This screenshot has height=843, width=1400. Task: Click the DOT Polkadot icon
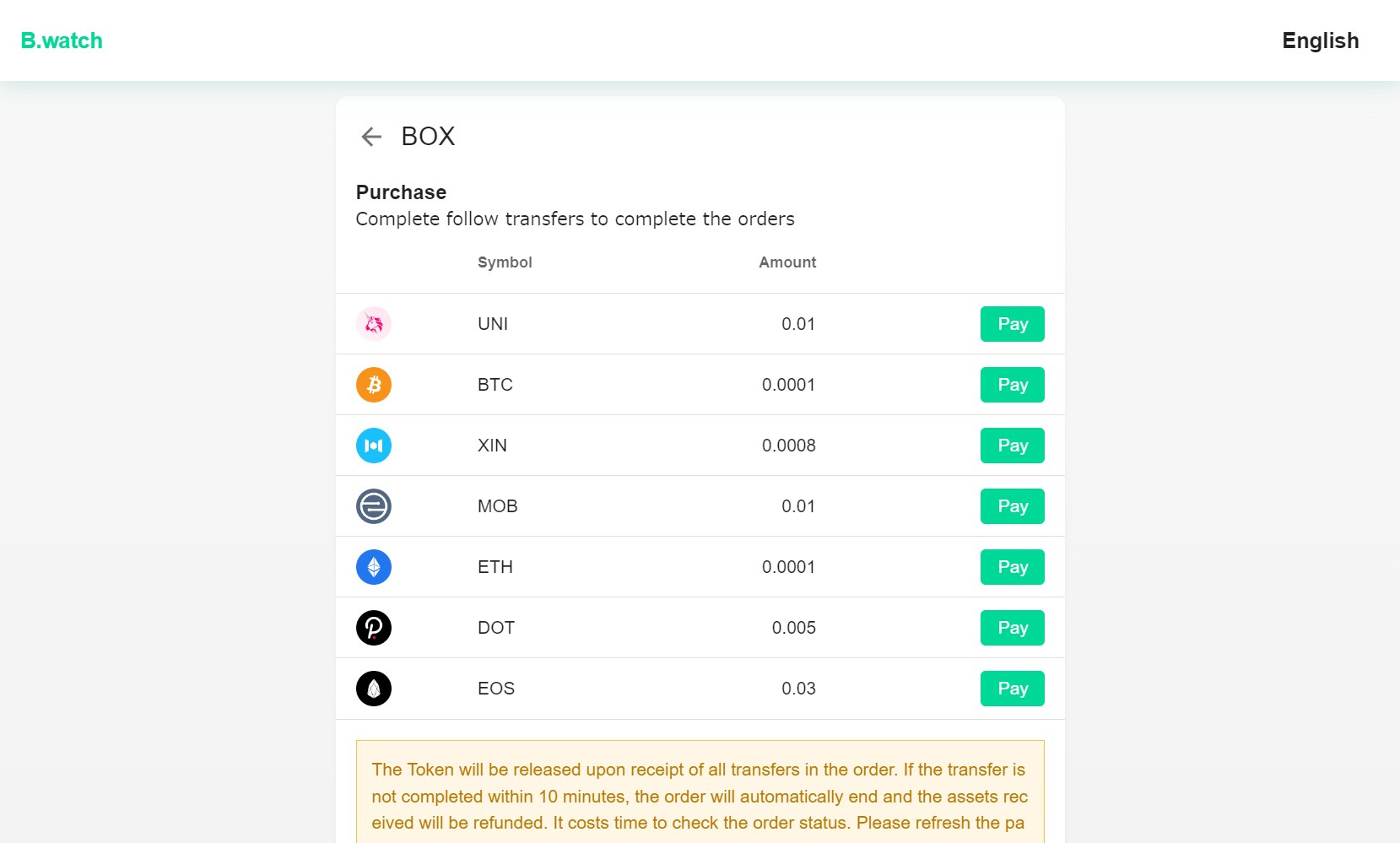[374, 628]
